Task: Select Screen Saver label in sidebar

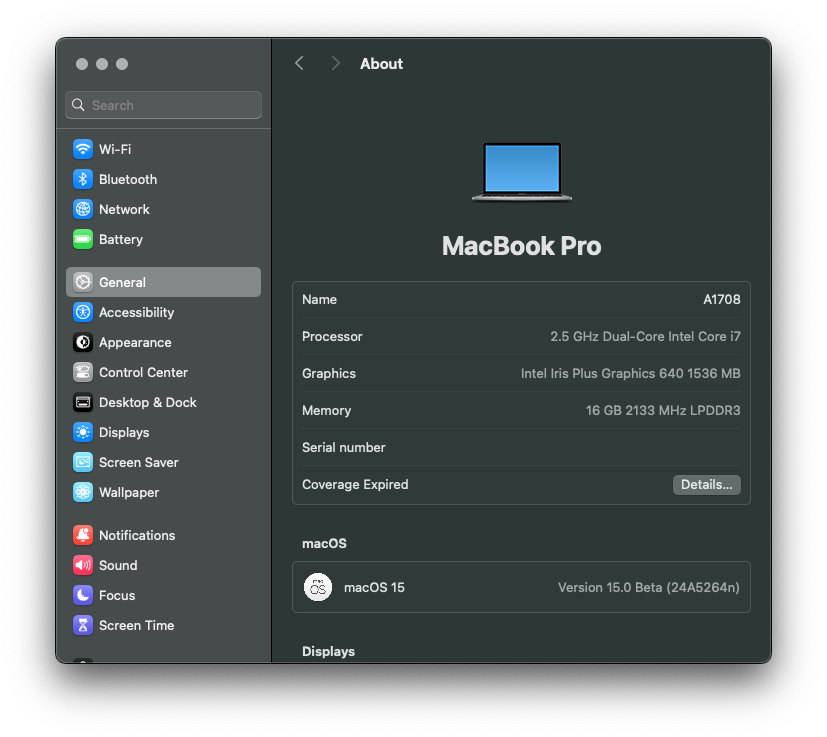Action: pos(139,463)
